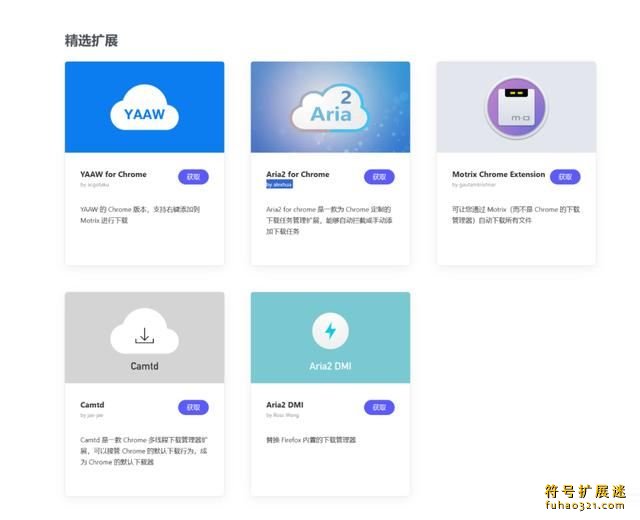The image size is (640, 520).
Task: Click the Motrix purple robot icon
Action: pyautogui.click(x=516, y=107)
